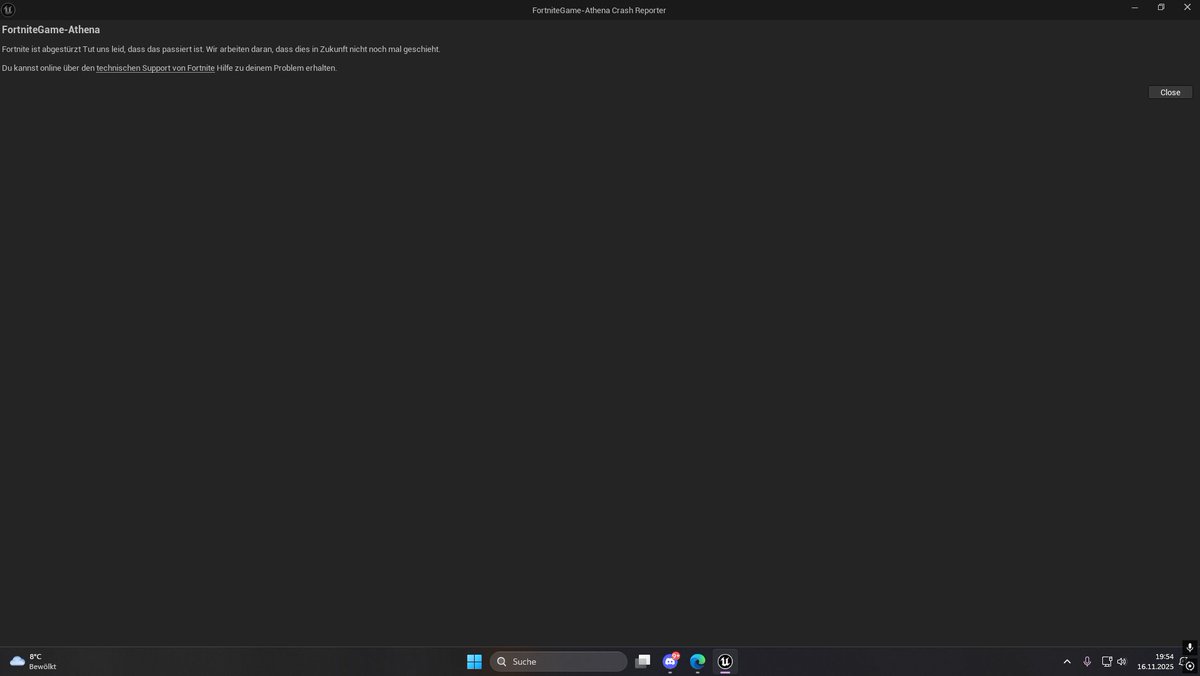1200x676 pixels.
Task: Launch Microsoft Edge from the taskbar
Action: (x=698, y=661)
